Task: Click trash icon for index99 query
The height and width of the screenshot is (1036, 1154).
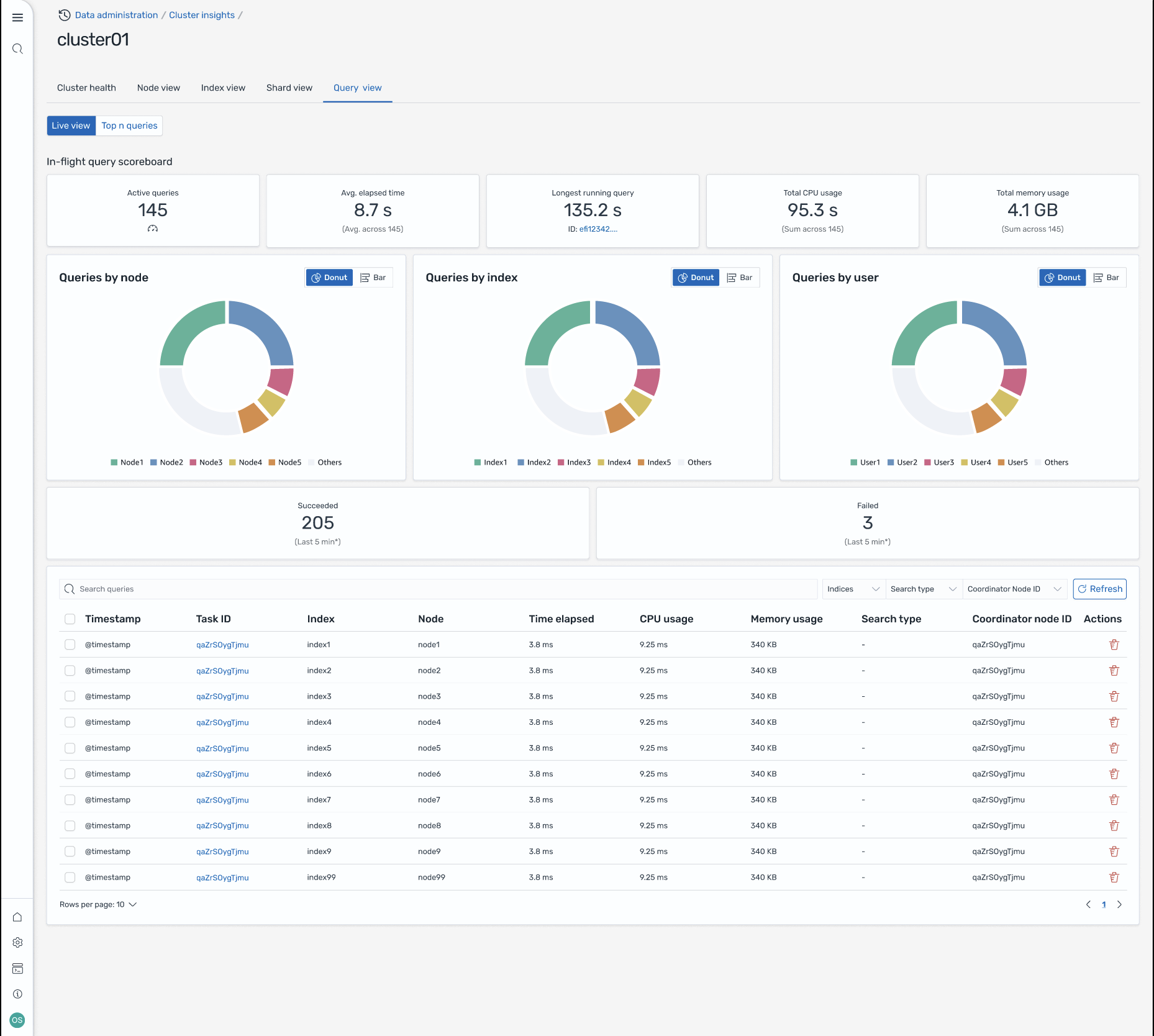Action: point(1114,877)
